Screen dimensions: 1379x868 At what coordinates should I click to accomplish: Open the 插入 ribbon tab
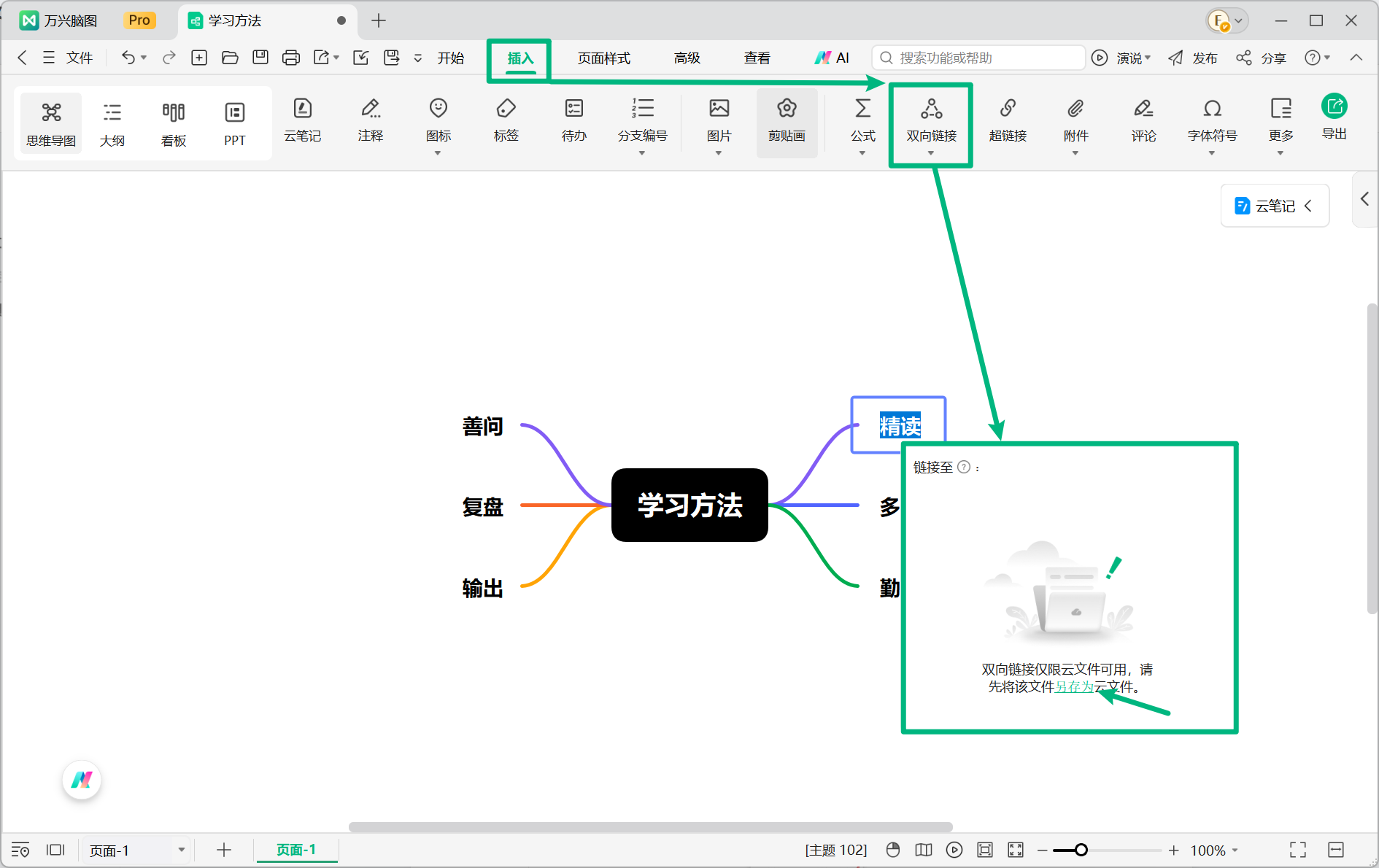pos(520,58)
